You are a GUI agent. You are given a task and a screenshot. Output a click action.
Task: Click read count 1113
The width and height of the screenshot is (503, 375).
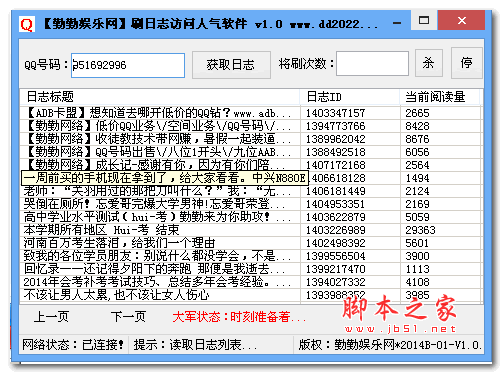click(x=417, y=269)
